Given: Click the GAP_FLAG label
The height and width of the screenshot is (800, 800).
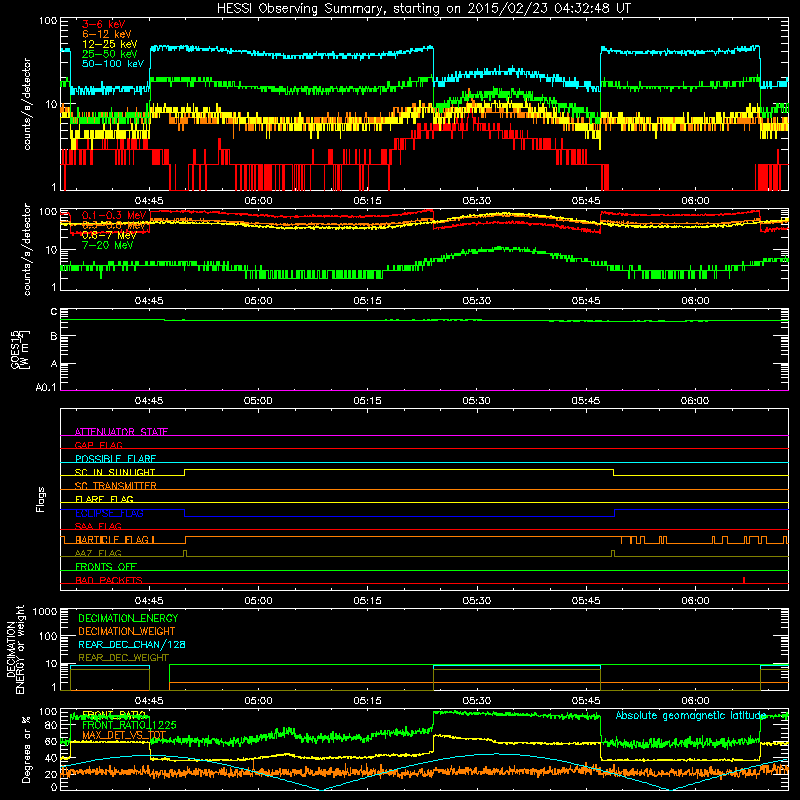Looking at the screenshot, I should click(98, 445).
